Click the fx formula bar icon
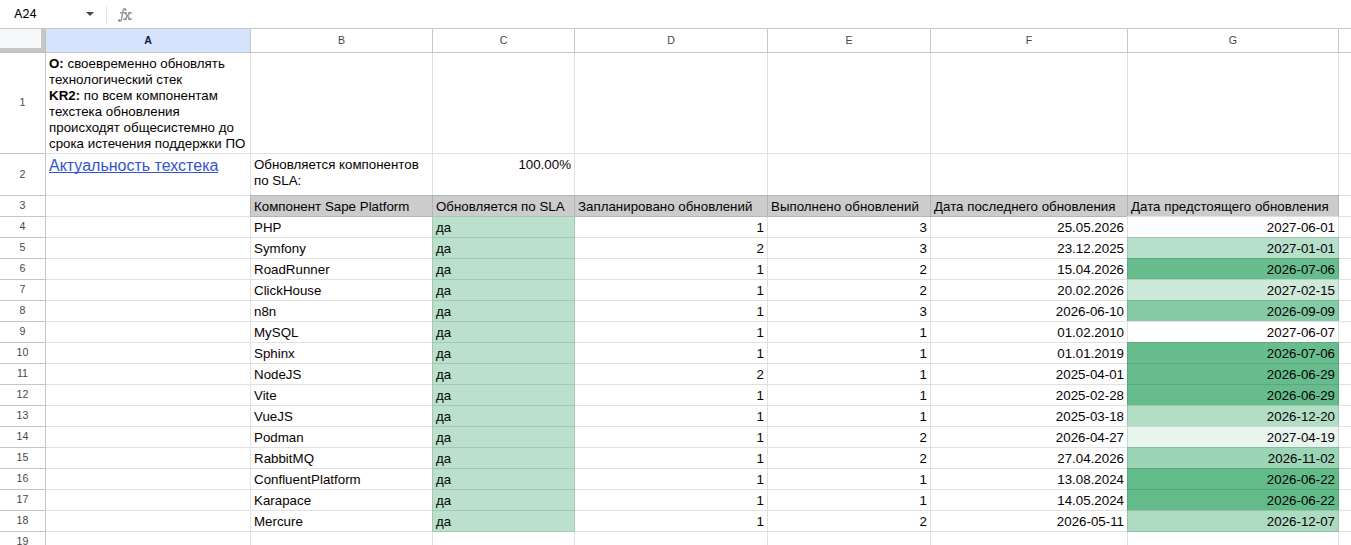This screenshot has height=545, width=1351. click(124, 14)
